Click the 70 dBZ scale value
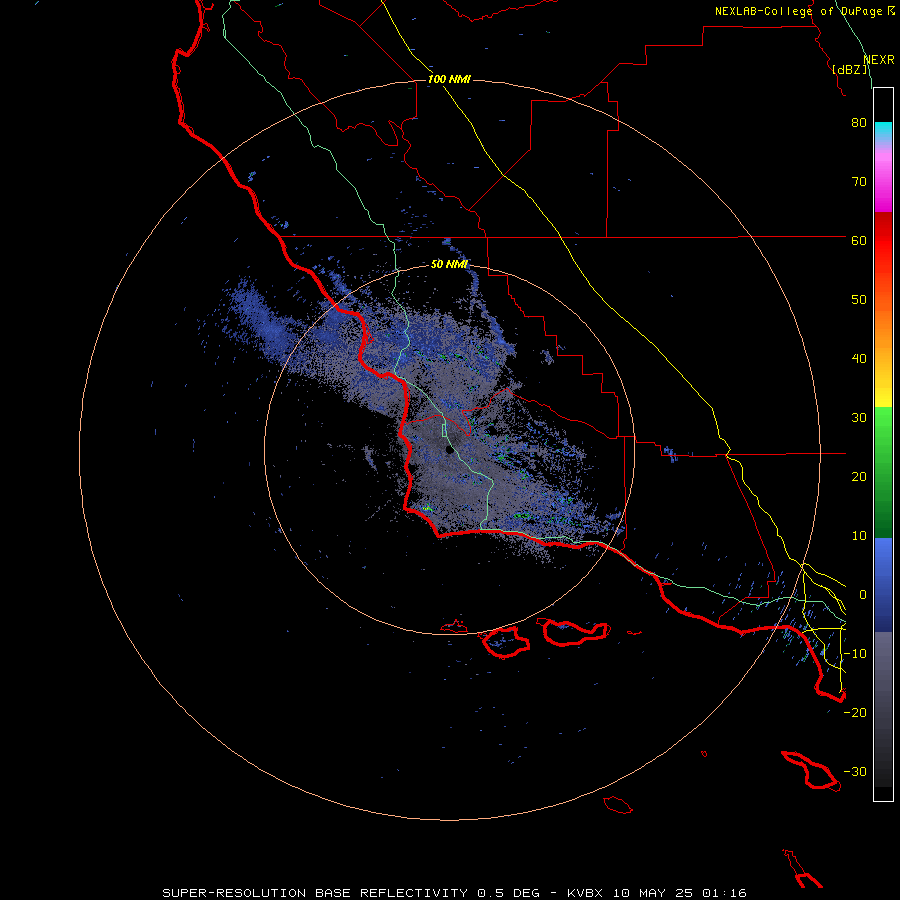The image size is (900, 900). click(859, 182)
